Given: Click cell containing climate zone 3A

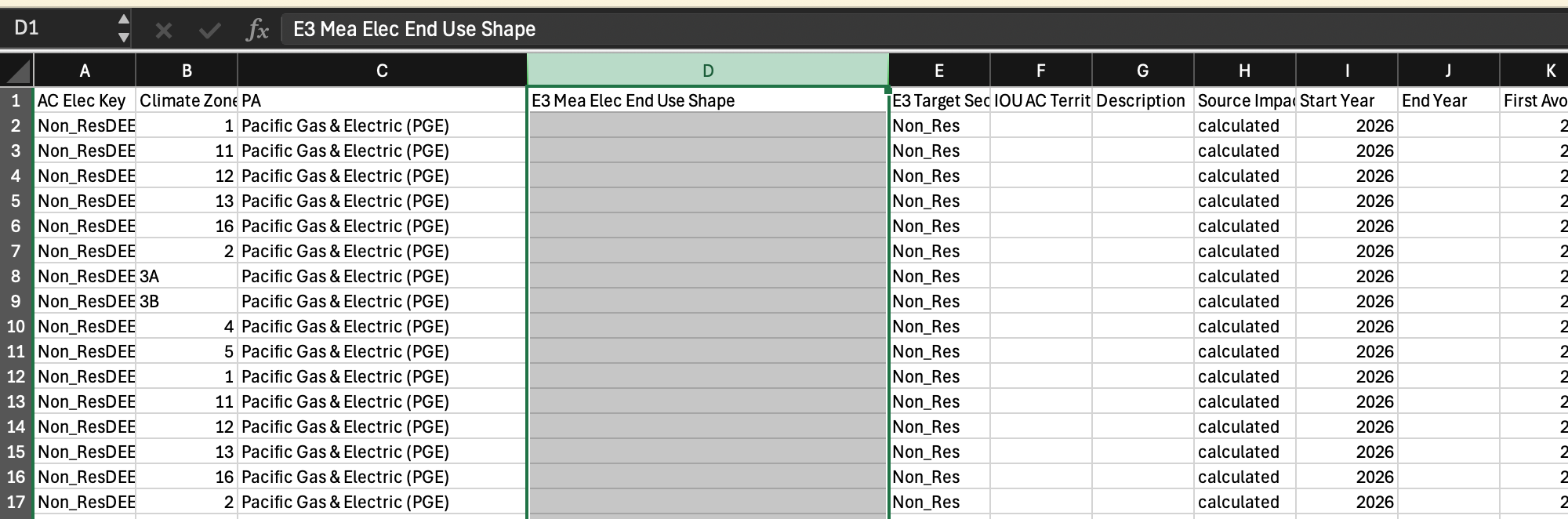Looking at the screenshot, I should pos(187,276).
